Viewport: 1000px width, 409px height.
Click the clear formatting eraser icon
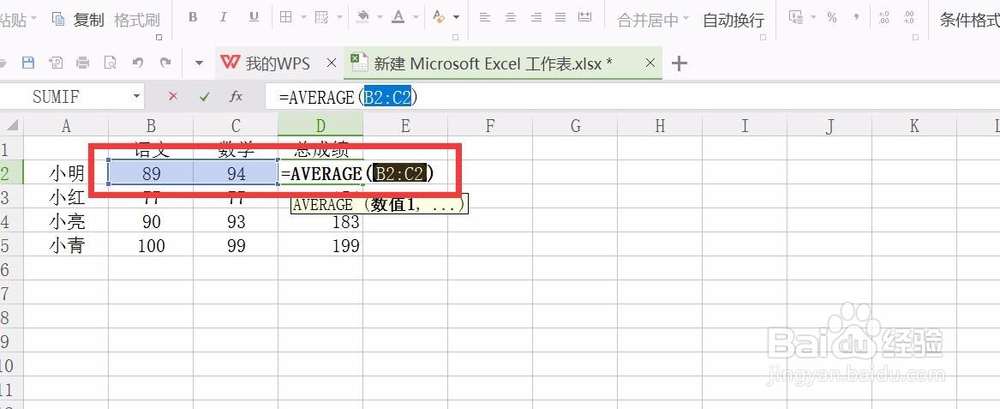[x=439, y=17]
